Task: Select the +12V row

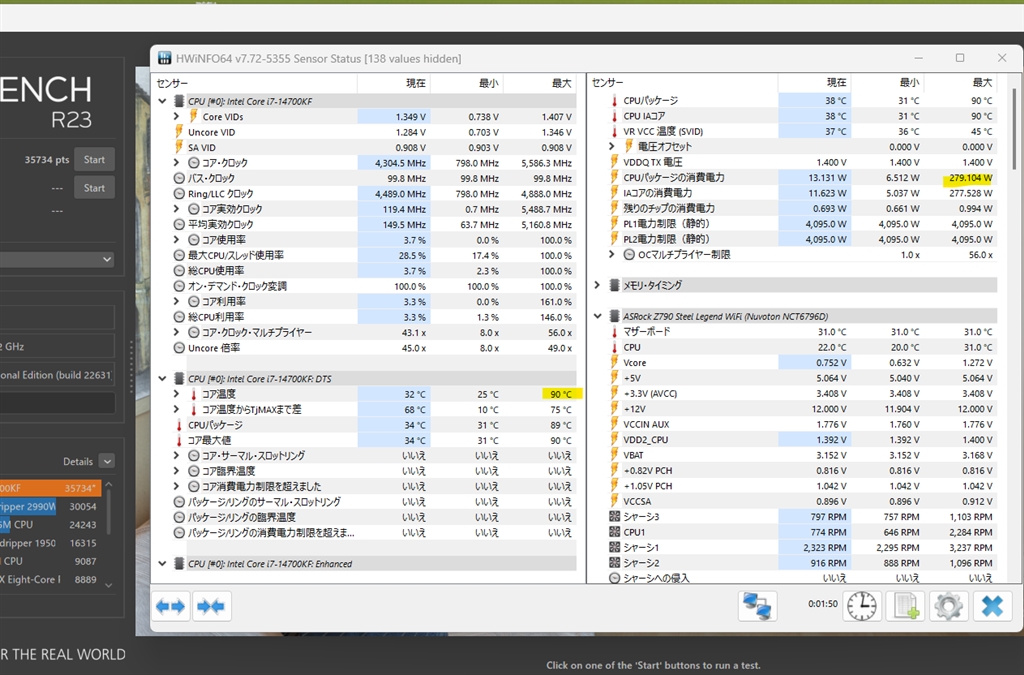Action: [801, 409]
